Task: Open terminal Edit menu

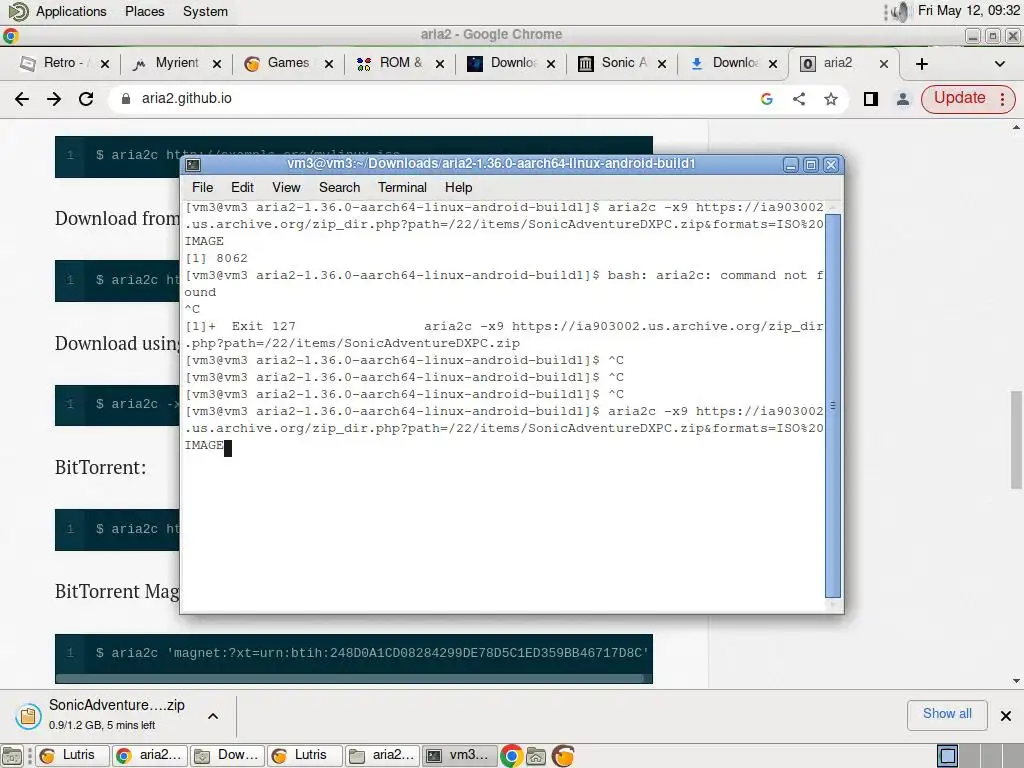Action: 242,187
